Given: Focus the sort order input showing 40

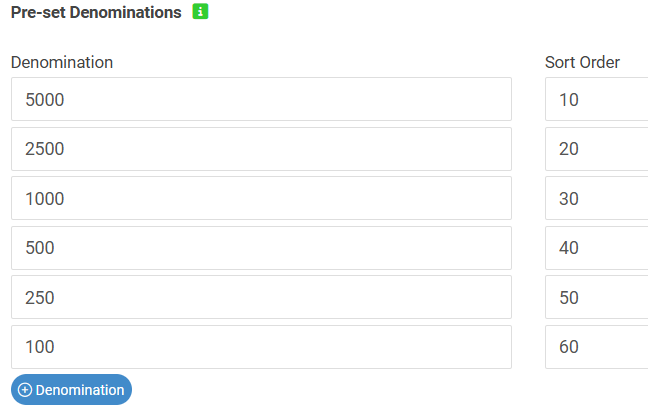Looking at the screenshot, I should point(596,248).
